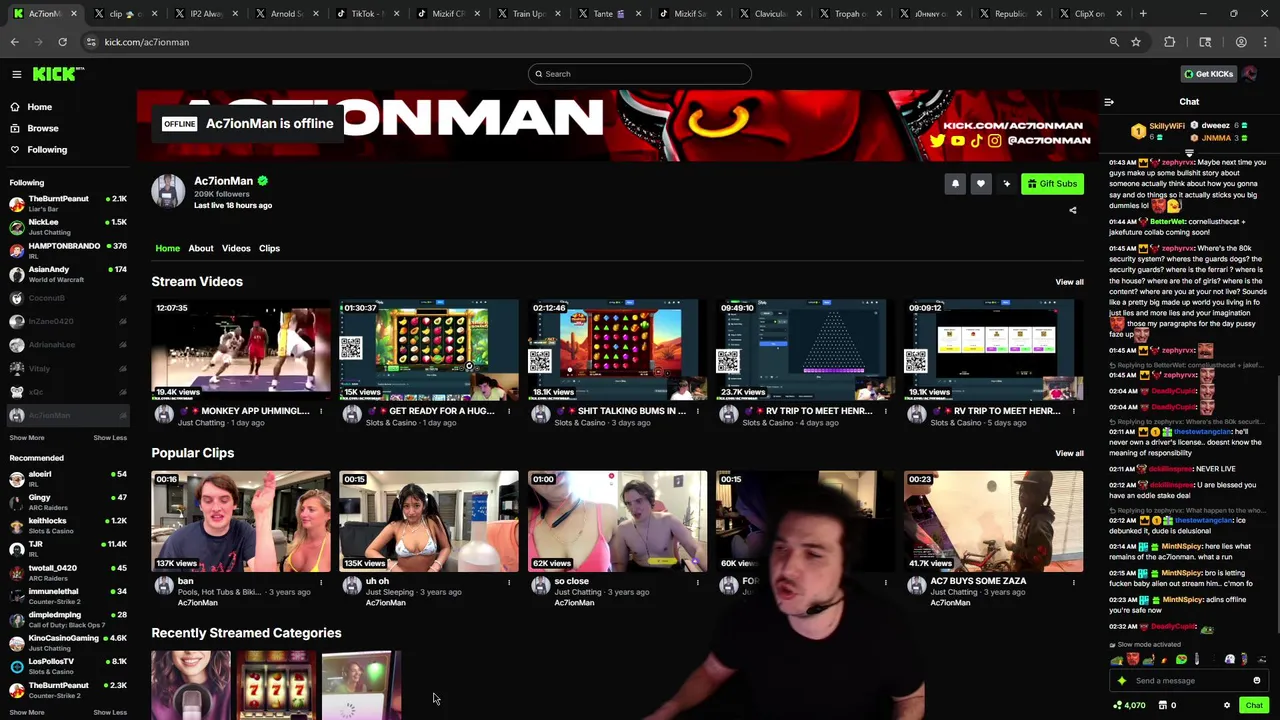Bookmark this page with star icon
The width and height of the screenshot is (1280, 720).
pos(1136,42)
